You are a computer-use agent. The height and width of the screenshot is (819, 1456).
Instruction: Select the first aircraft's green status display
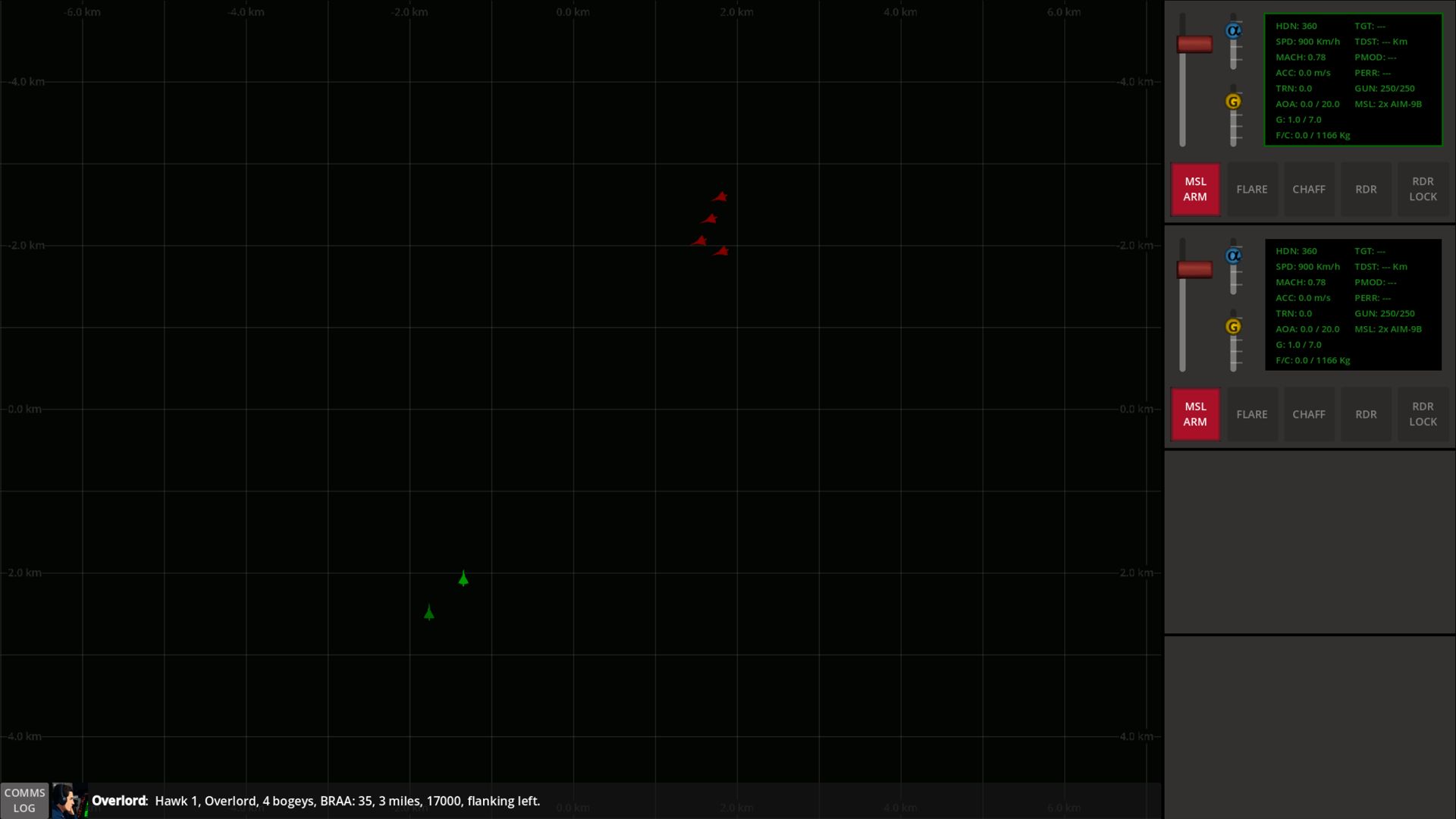[1353, 80]
